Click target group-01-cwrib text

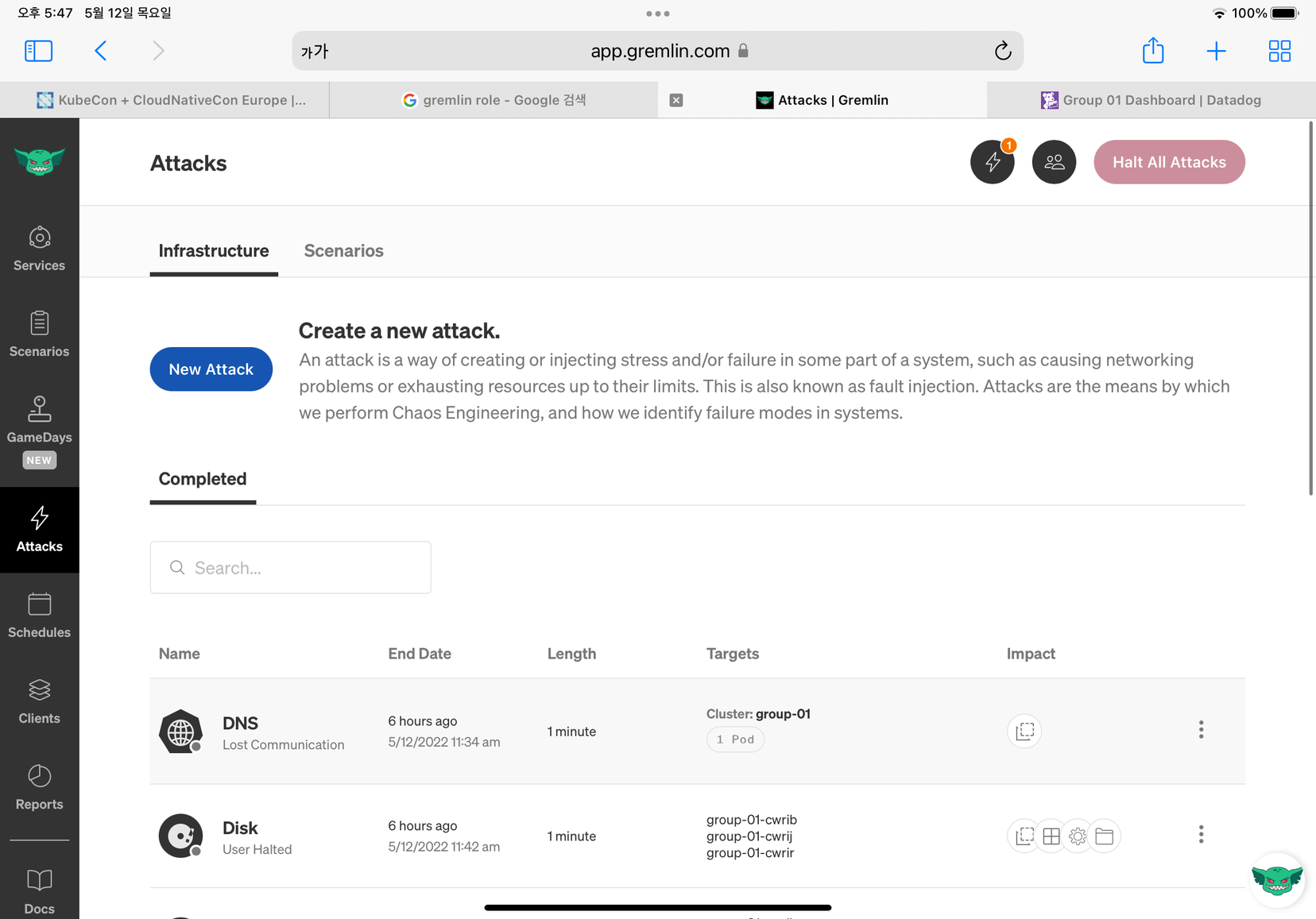tap(752, 820)
